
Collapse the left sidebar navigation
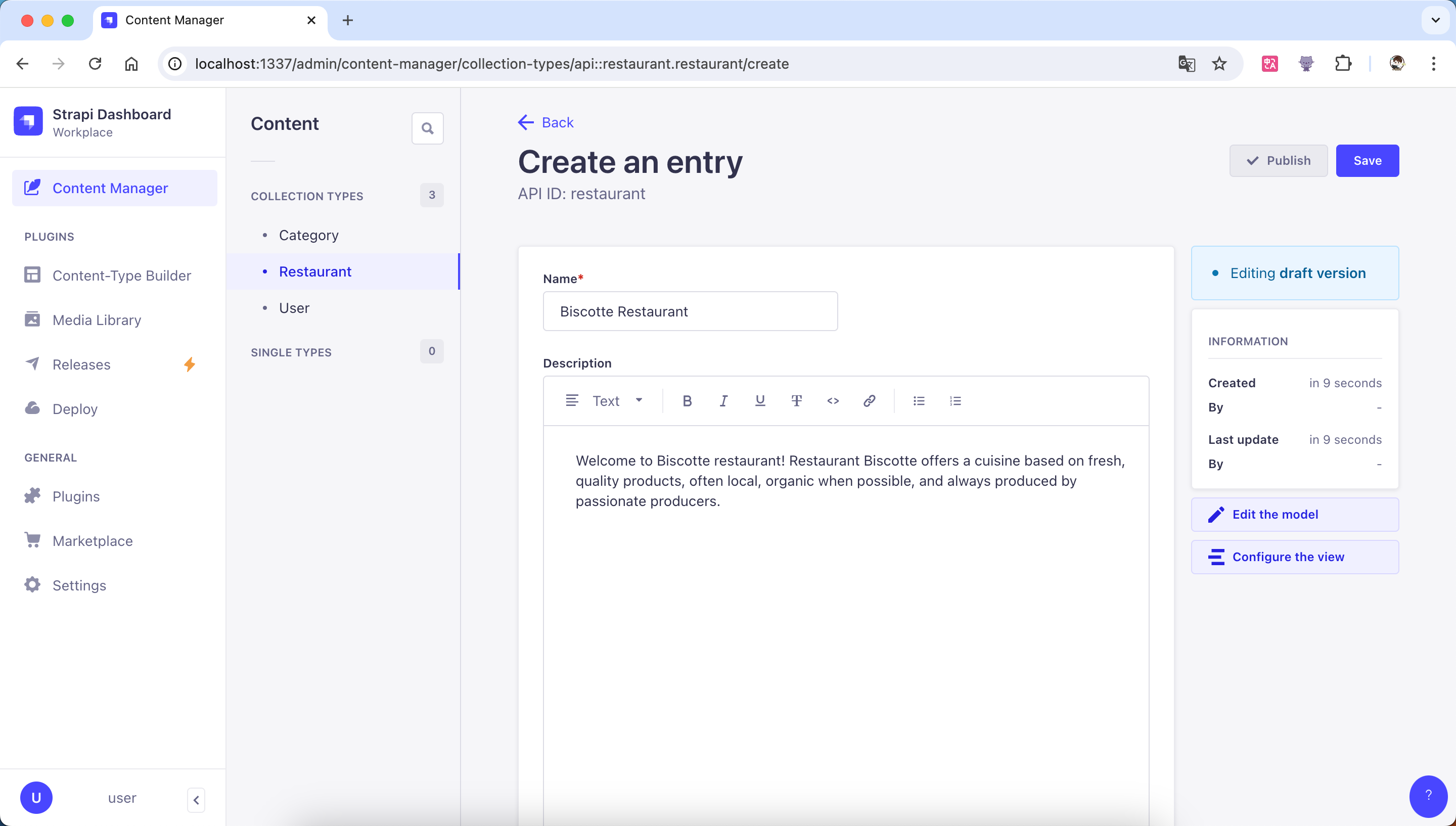click(196, 800)
